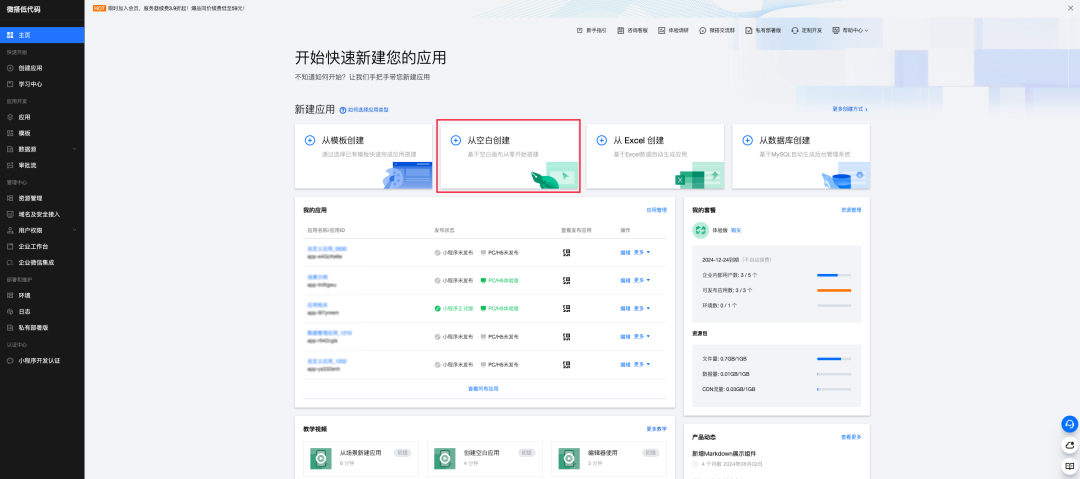Click the HOT promotion banner text
Screen dimensions: 1080x479
tap(176, 8)
